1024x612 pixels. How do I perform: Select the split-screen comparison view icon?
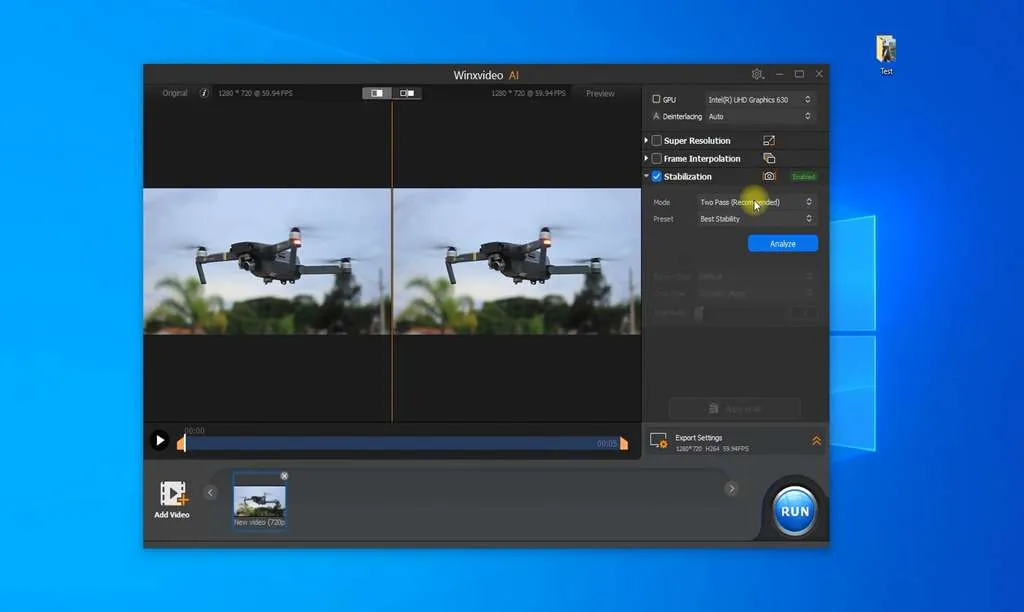[x=375, y=93]
